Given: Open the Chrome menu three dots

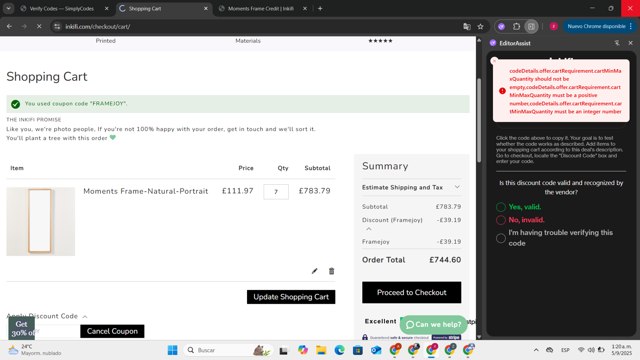Looking at the screenshot, I should (631, 26).
